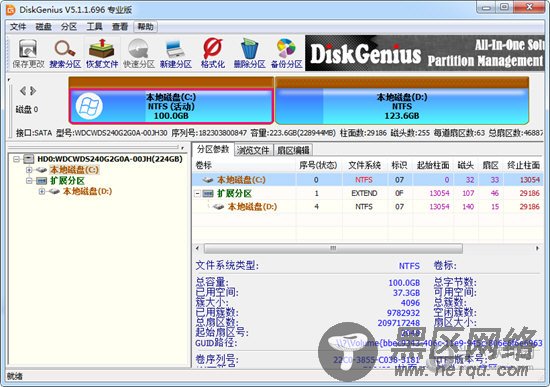Viewport: 550px width, 387px height.
Task: Create a partition with 新建分区
Action: click(176, 53)
